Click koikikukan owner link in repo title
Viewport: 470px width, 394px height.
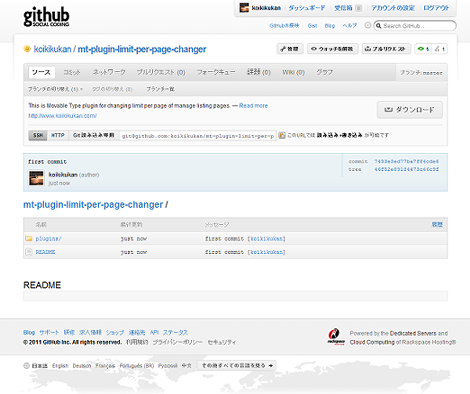pos(52,49)
